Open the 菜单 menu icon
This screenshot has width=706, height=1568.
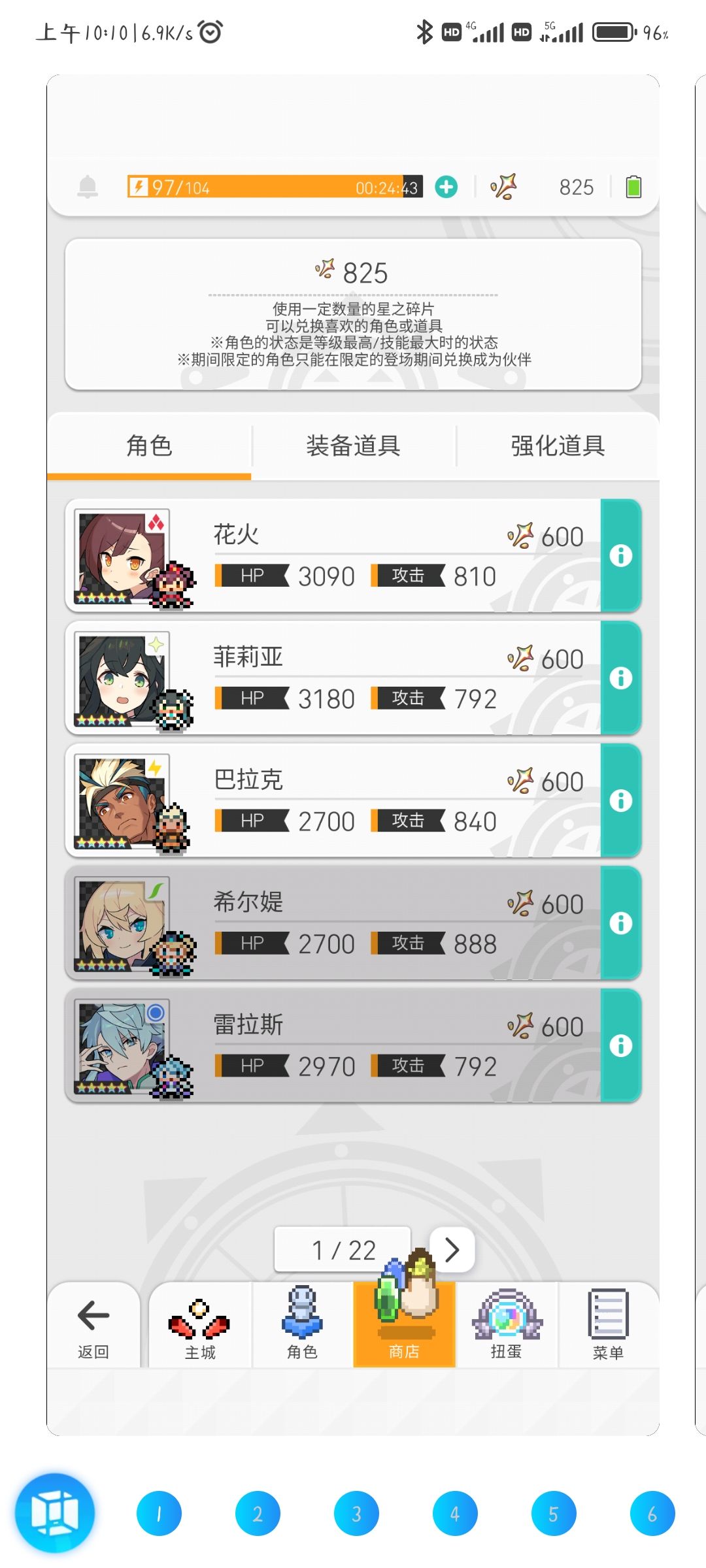608,1324
